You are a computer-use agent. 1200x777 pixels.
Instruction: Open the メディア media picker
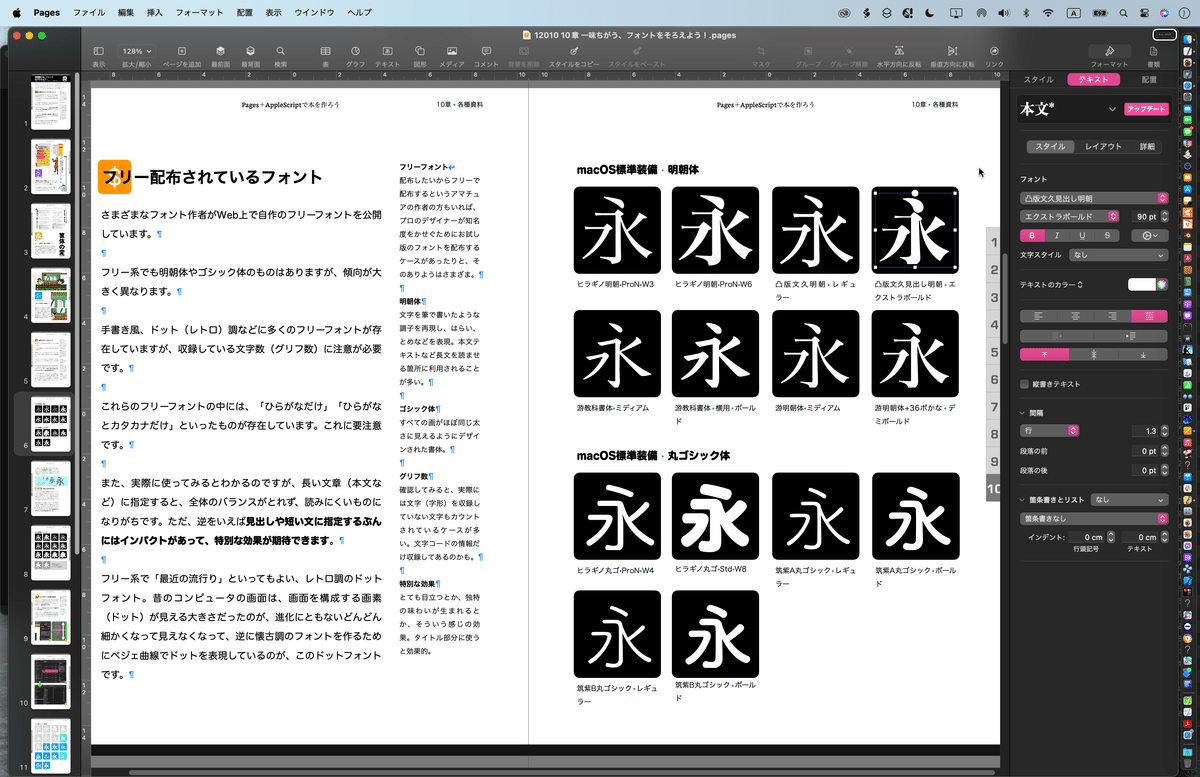pyautogui.click(x=452, y=51)
